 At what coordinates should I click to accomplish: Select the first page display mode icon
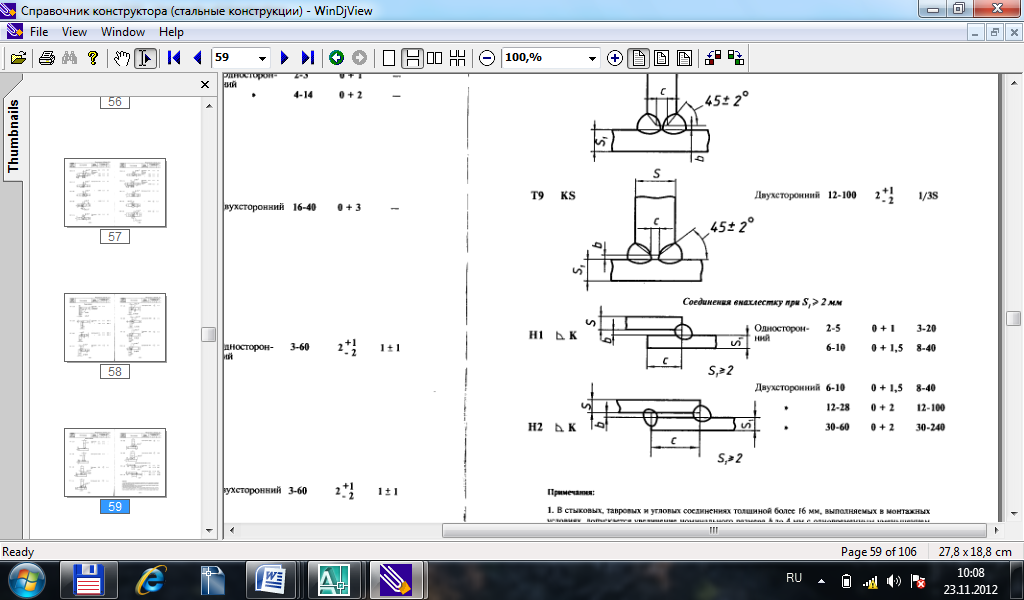coord(638,58)
